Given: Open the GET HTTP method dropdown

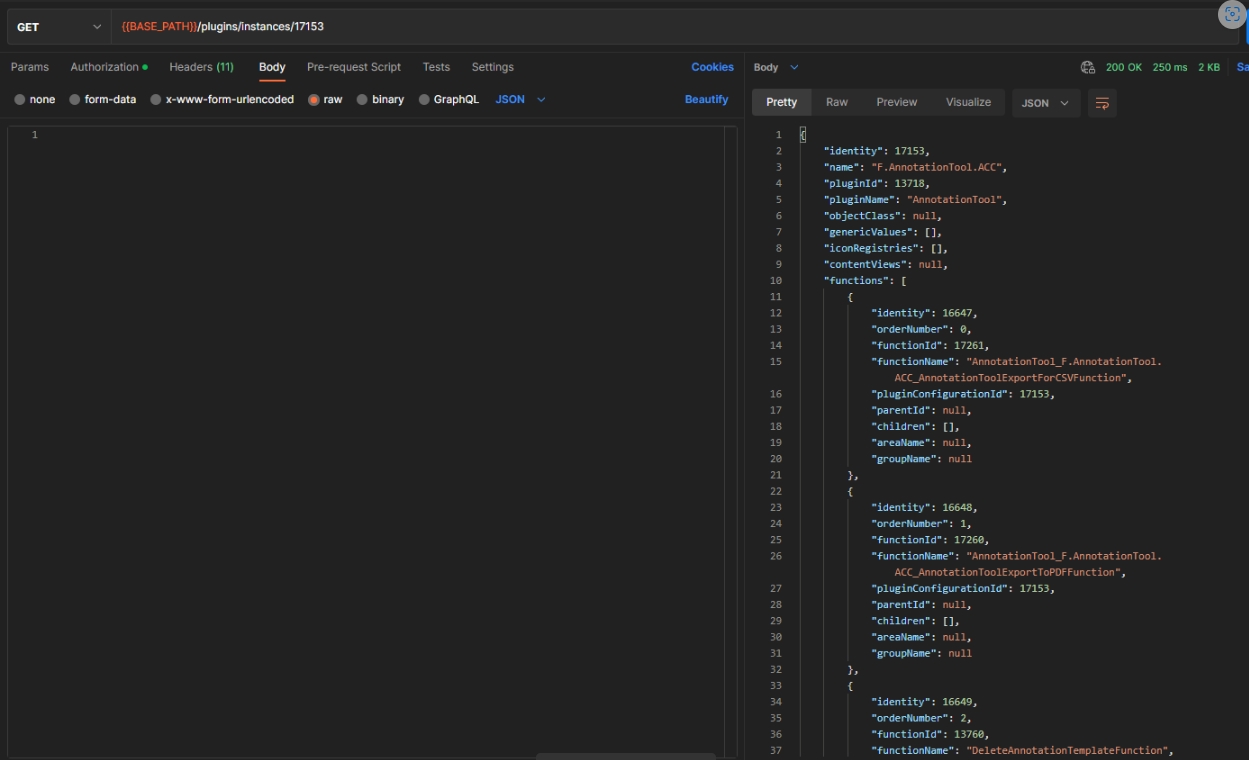Looking at the screenshot, I should [x=59, y=27].
